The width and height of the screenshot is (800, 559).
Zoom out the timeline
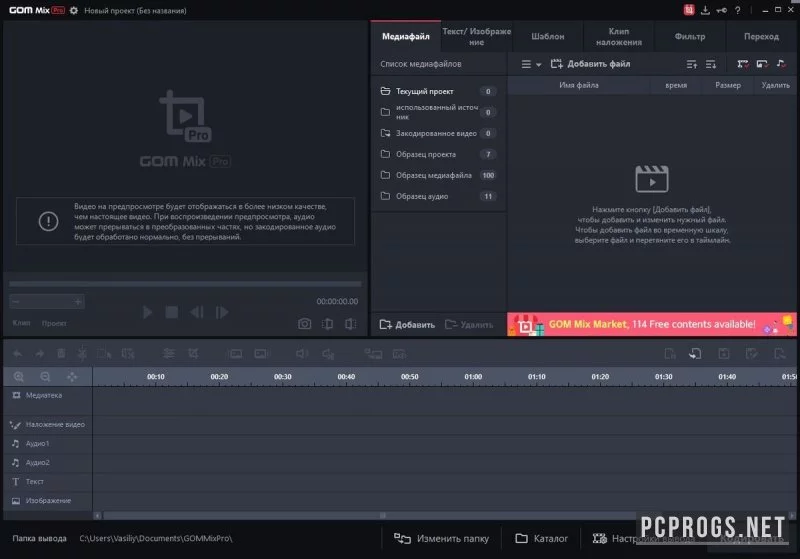click(45, 377)
